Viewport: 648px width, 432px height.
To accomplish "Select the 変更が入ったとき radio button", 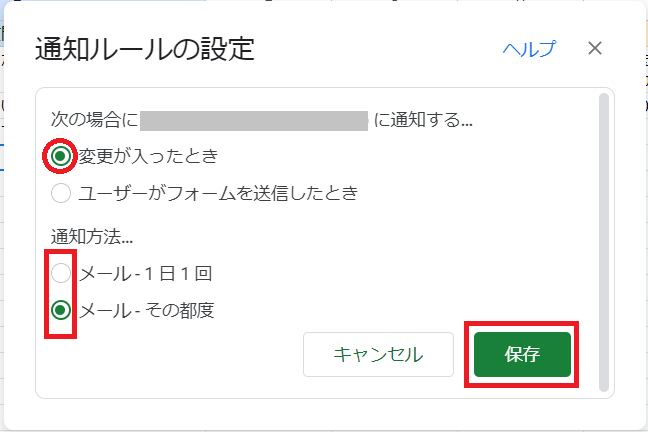I will point(61,156).
